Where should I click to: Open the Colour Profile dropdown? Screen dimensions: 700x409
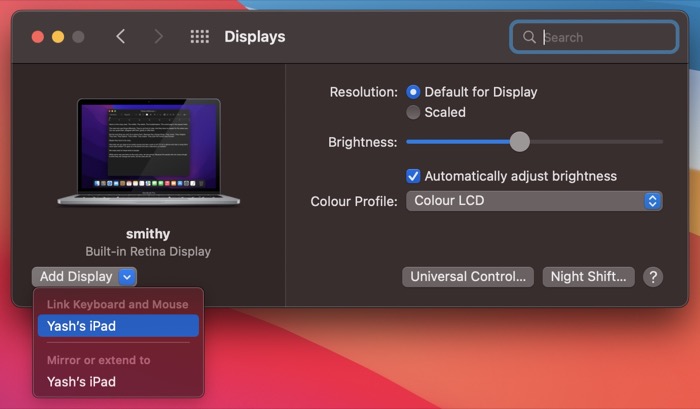pyautogui.click(x=533, y=201)
